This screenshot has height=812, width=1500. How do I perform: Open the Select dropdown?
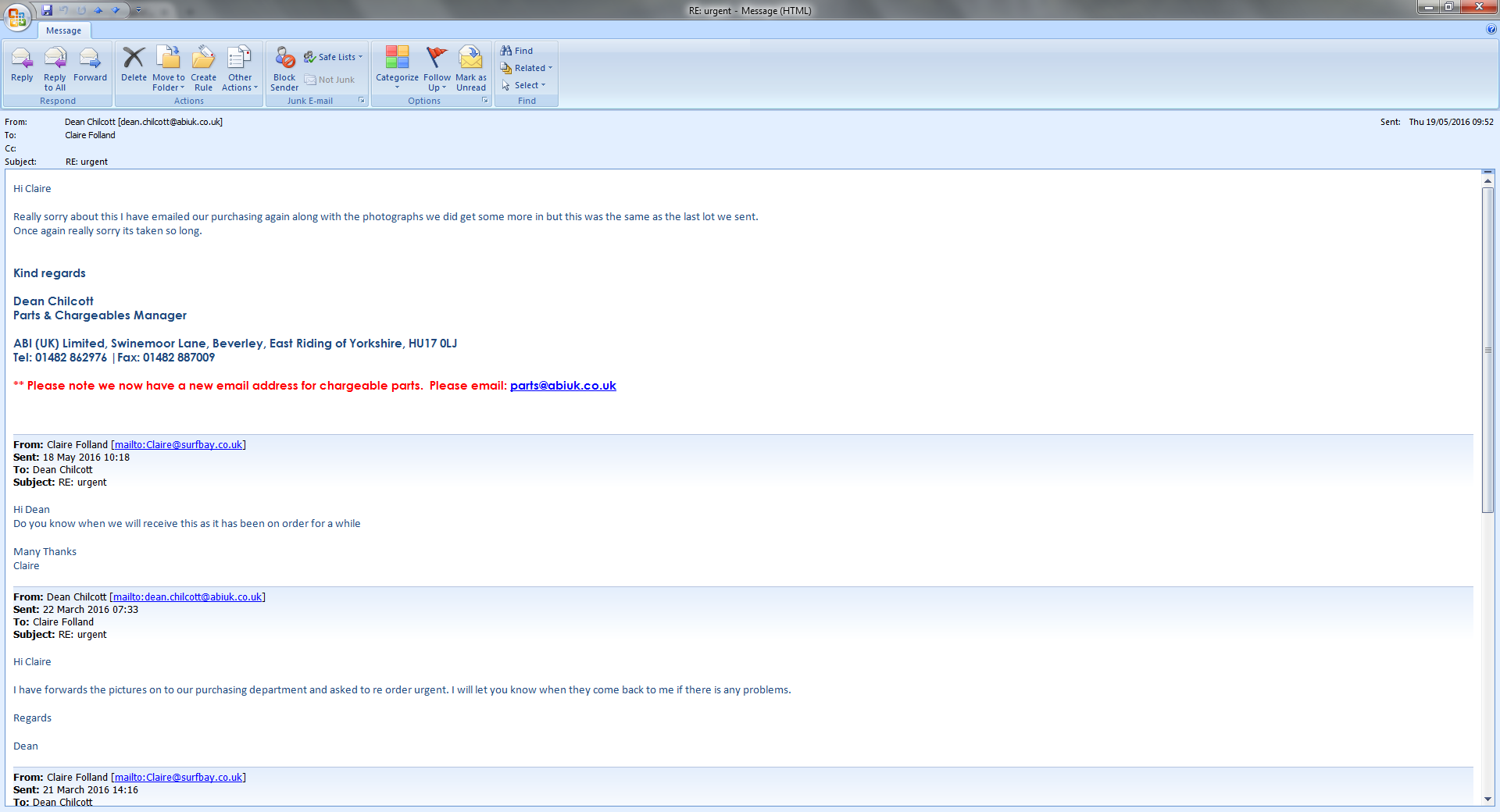(x=523, y=85)
